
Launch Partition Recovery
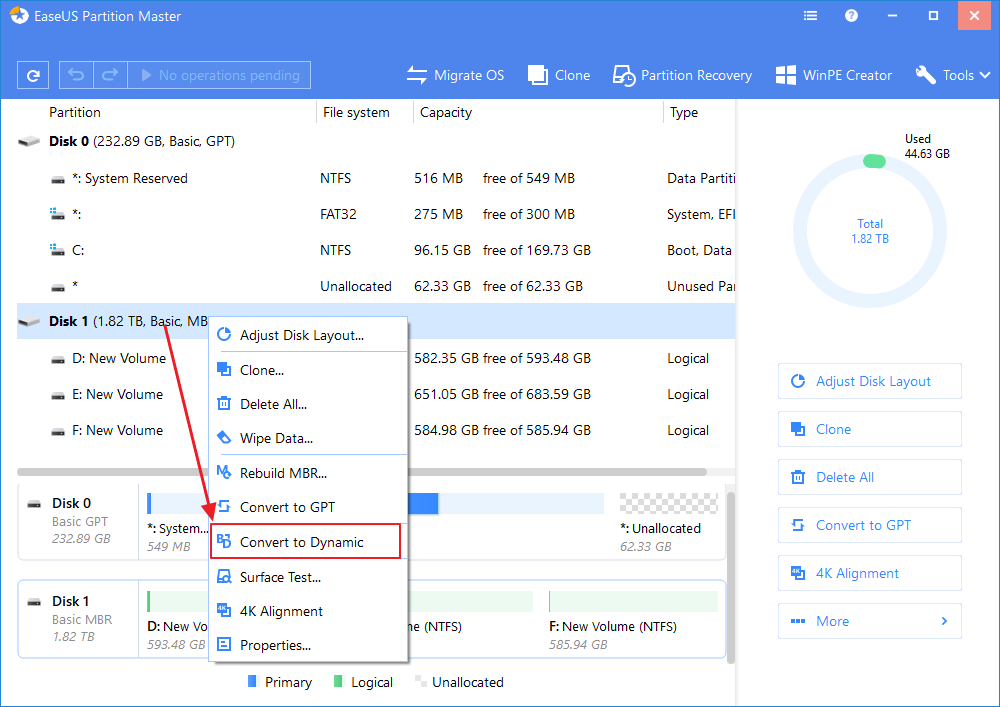pos(682,75)
